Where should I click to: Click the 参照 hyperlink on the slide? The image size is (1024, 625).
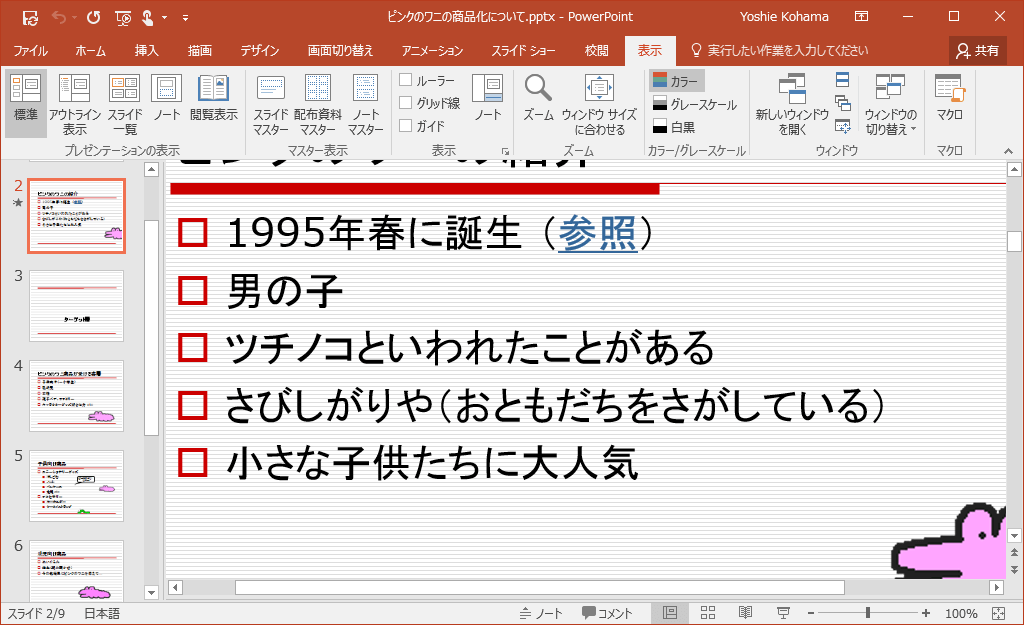pyautogui.click(x=598, y=233)
